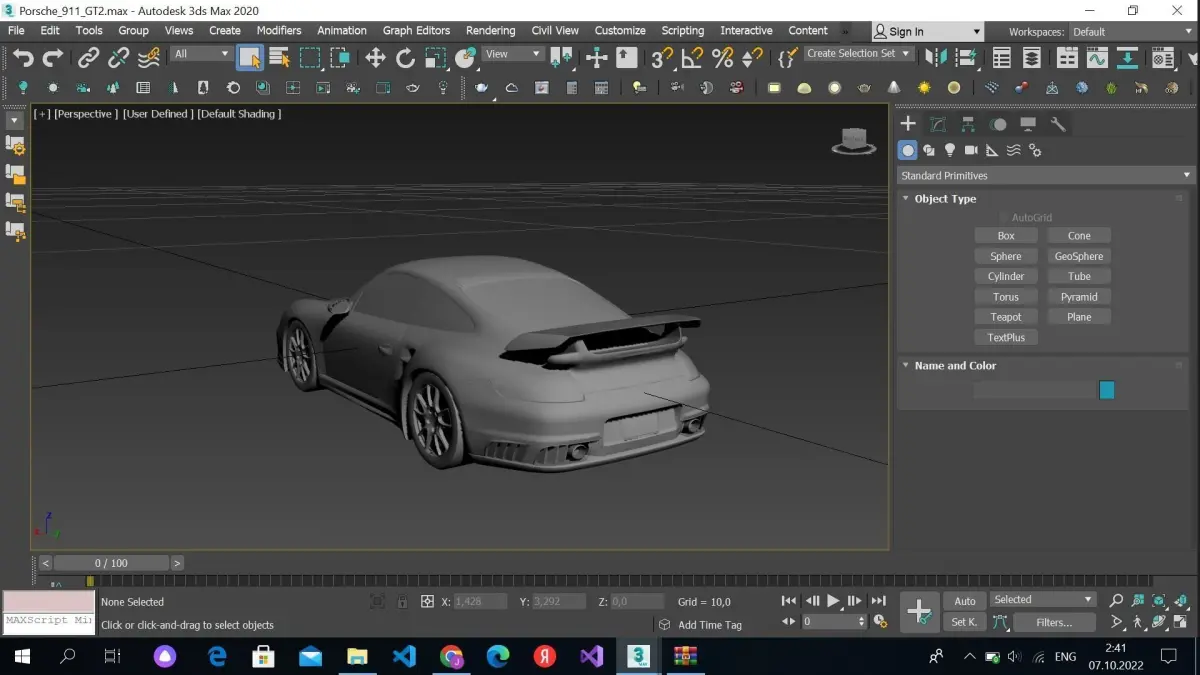Open the Motion panel tab
Screen dimensions: 1200x675
tap(998, 124)
